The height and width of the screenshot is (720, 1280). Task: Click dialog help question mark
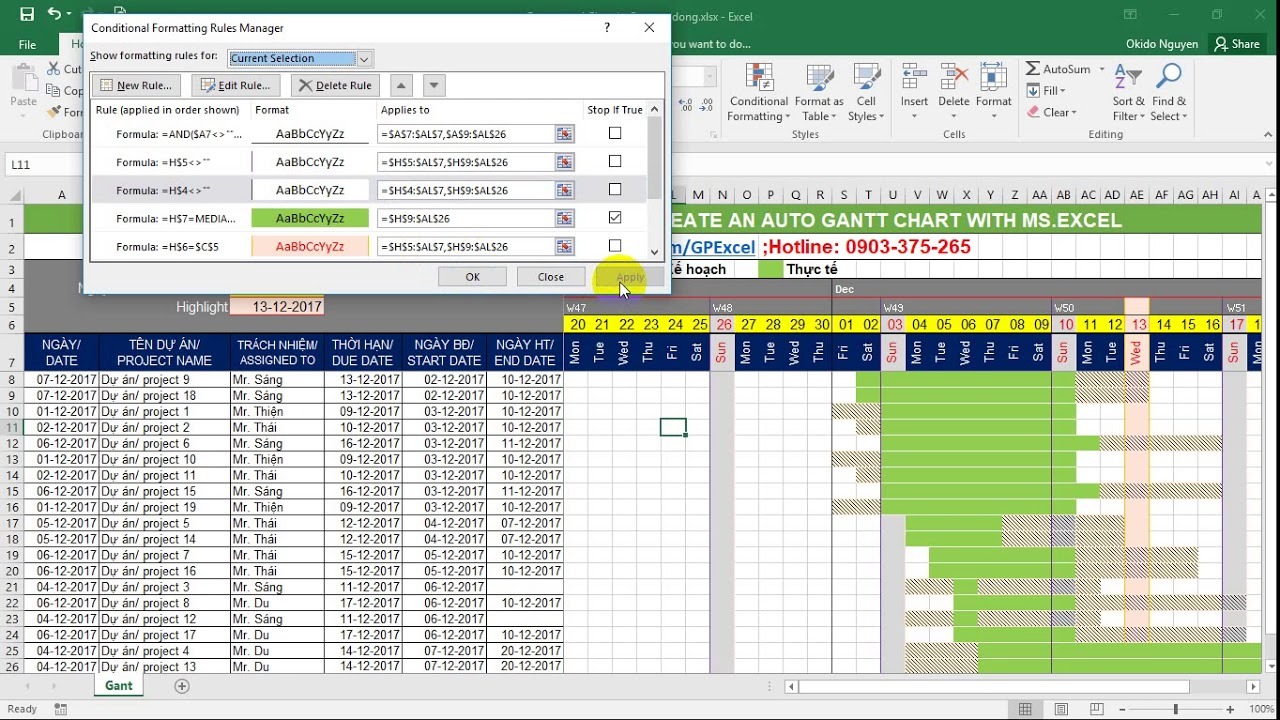tap(607, 28)
